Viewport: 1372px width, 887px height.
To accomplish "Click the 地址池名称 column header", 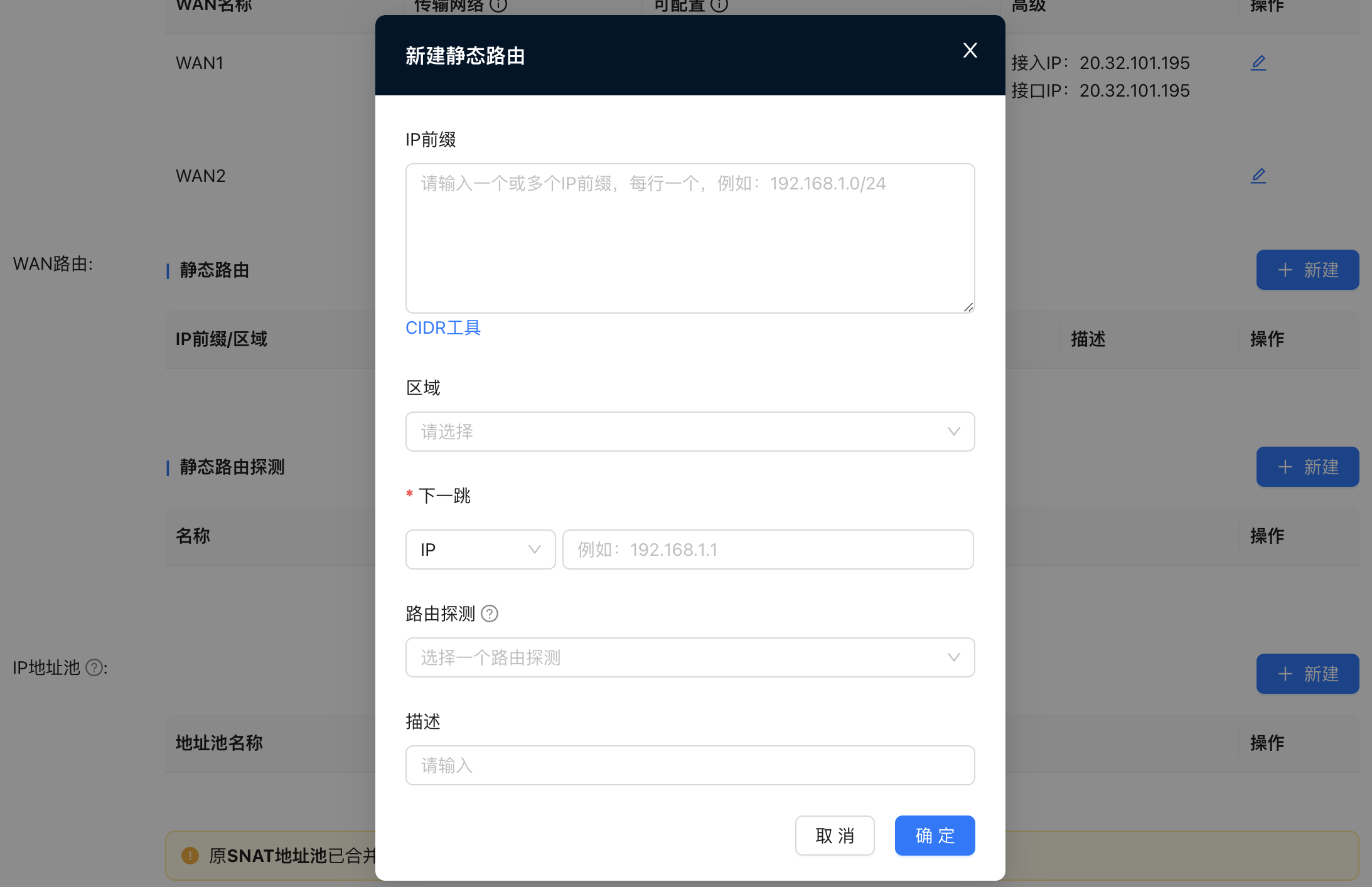I will [219, 743].
